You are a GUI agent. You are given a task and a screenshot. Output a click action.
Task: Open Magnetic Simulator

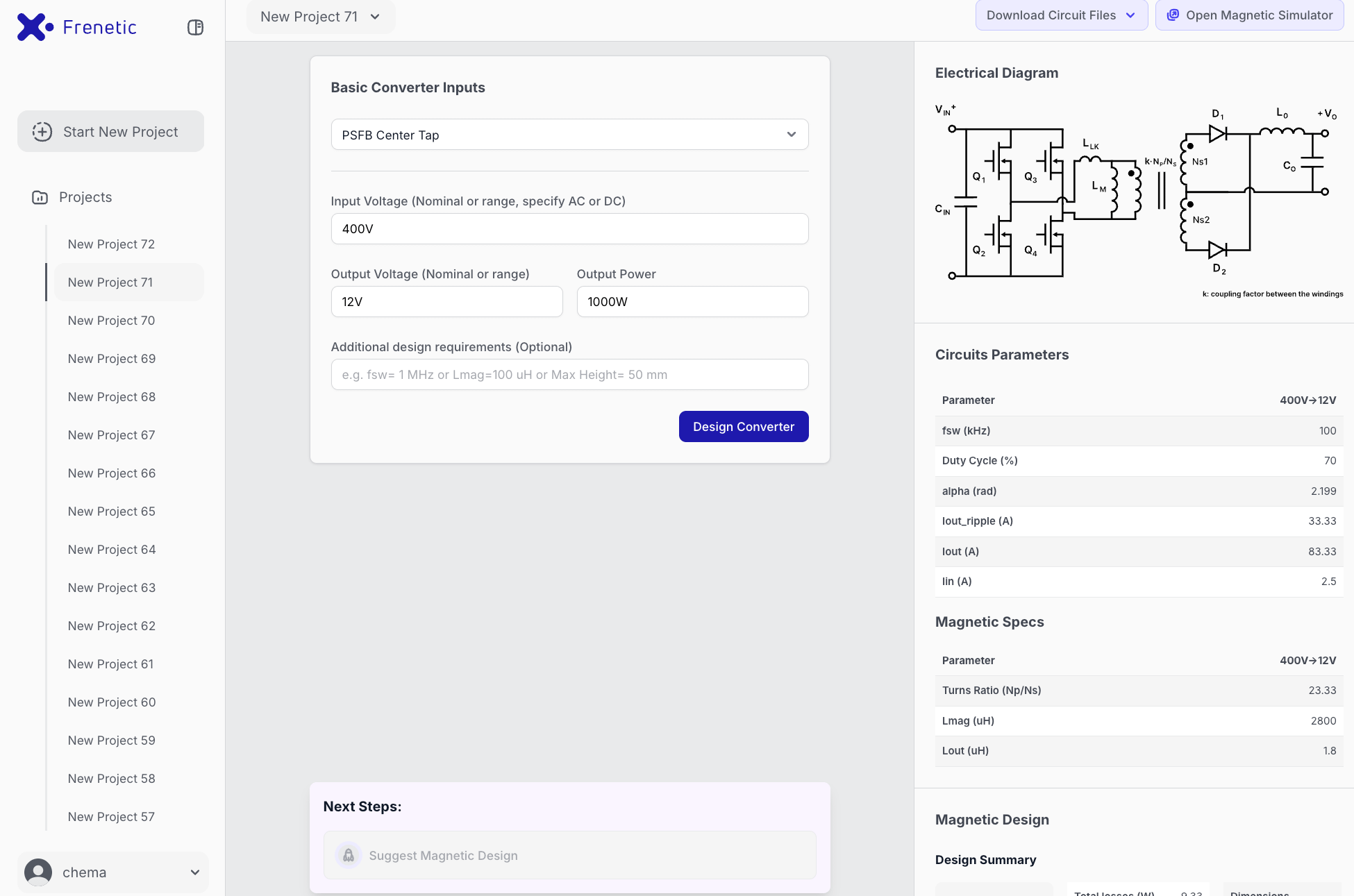[x=1250, y=15]
